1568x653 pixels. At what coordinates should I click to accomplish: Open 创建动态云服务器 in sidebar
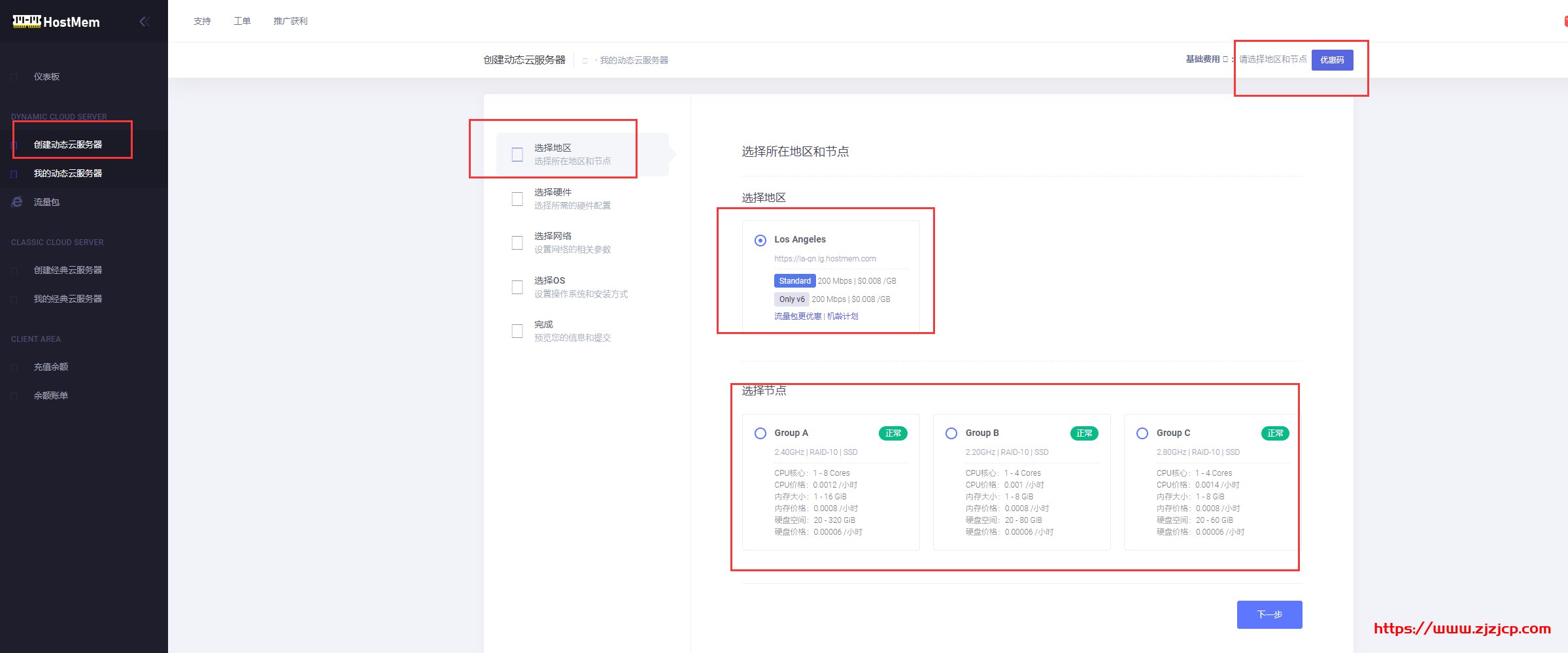coord(68,144)
